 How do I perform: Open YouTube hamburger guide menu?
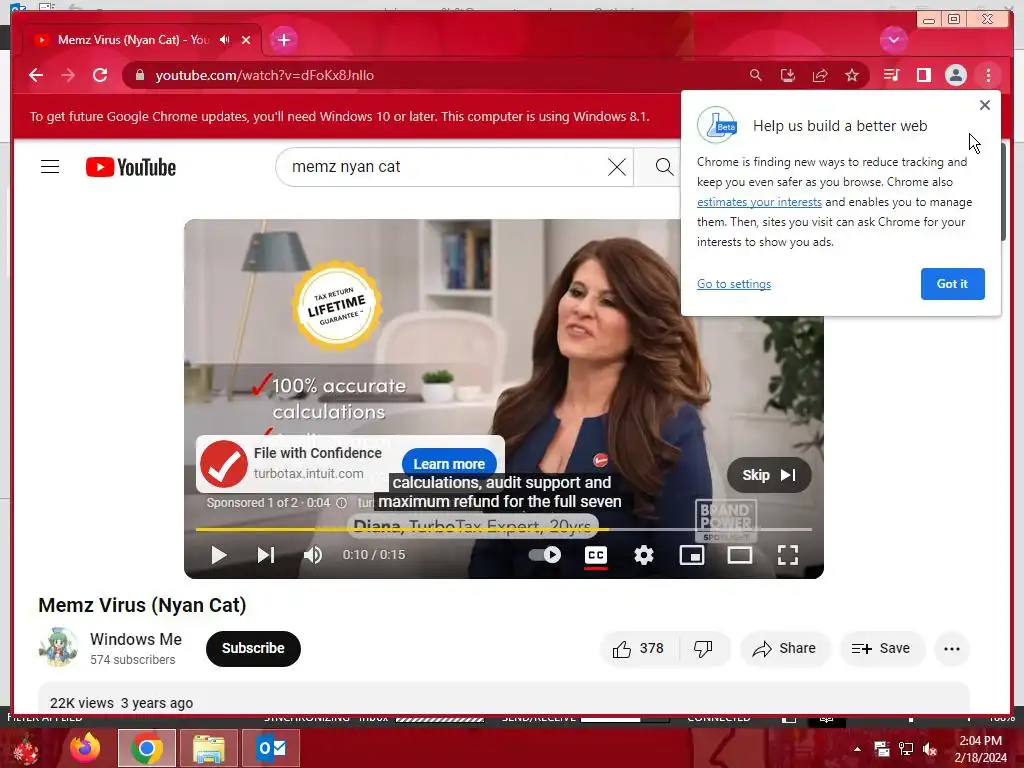click(x=50, y=167)
